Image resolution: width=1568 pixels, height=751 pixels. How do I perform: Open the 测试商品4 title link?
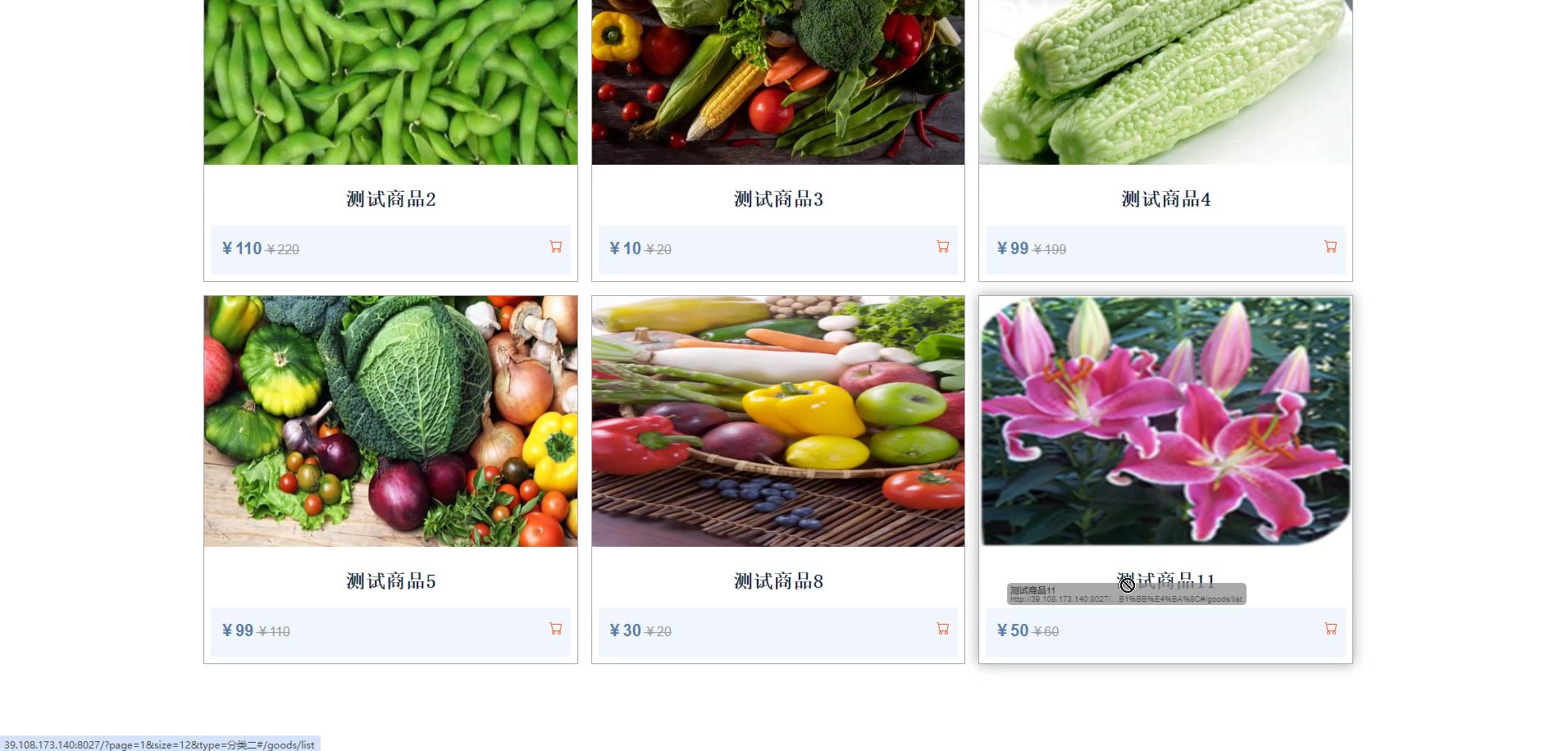[x=1166, y=199]
